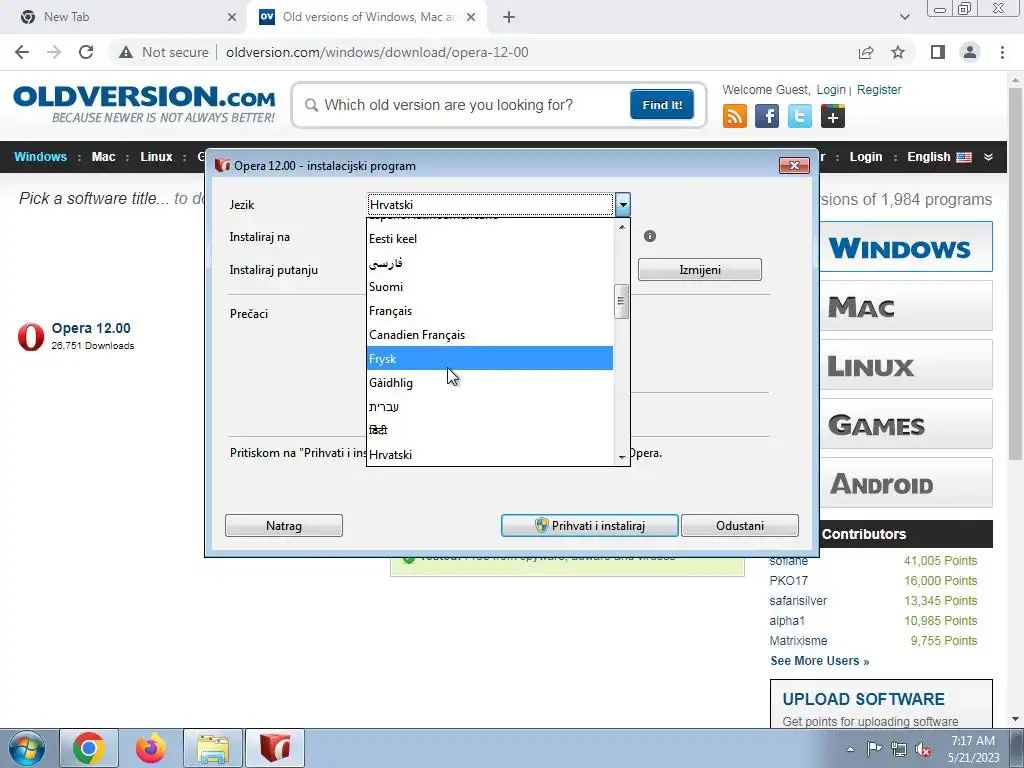This screenshot has height=768, width=1024.
Task: Click the Chrome profile avatar icon
Action: click(970, 52)
